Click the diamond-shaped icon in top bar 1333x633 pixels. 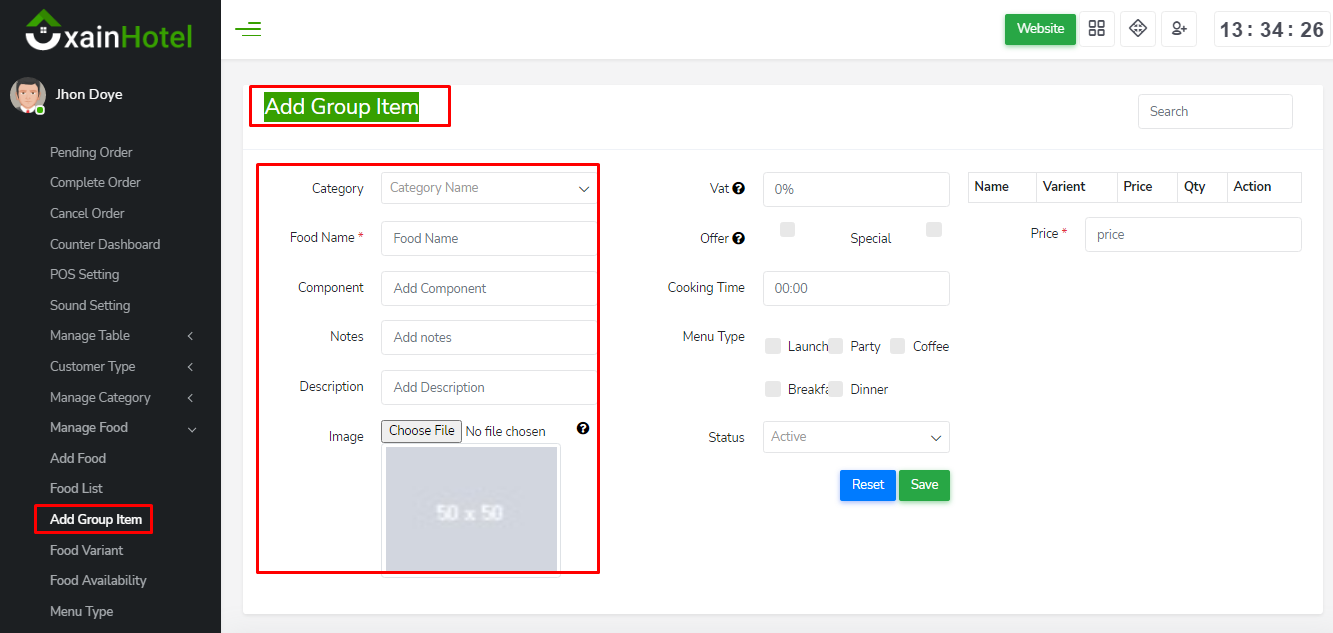pos(1137,29)
